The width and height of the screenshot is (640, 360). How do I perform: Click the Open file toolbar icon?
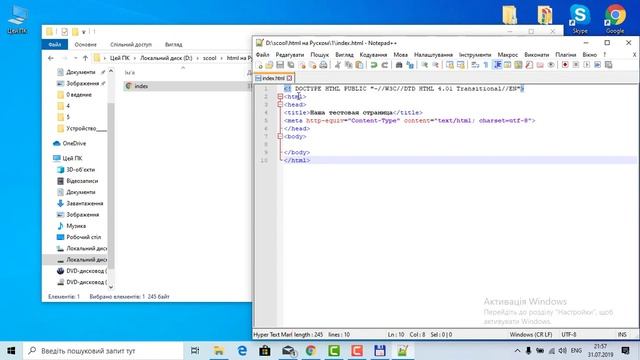269,65
